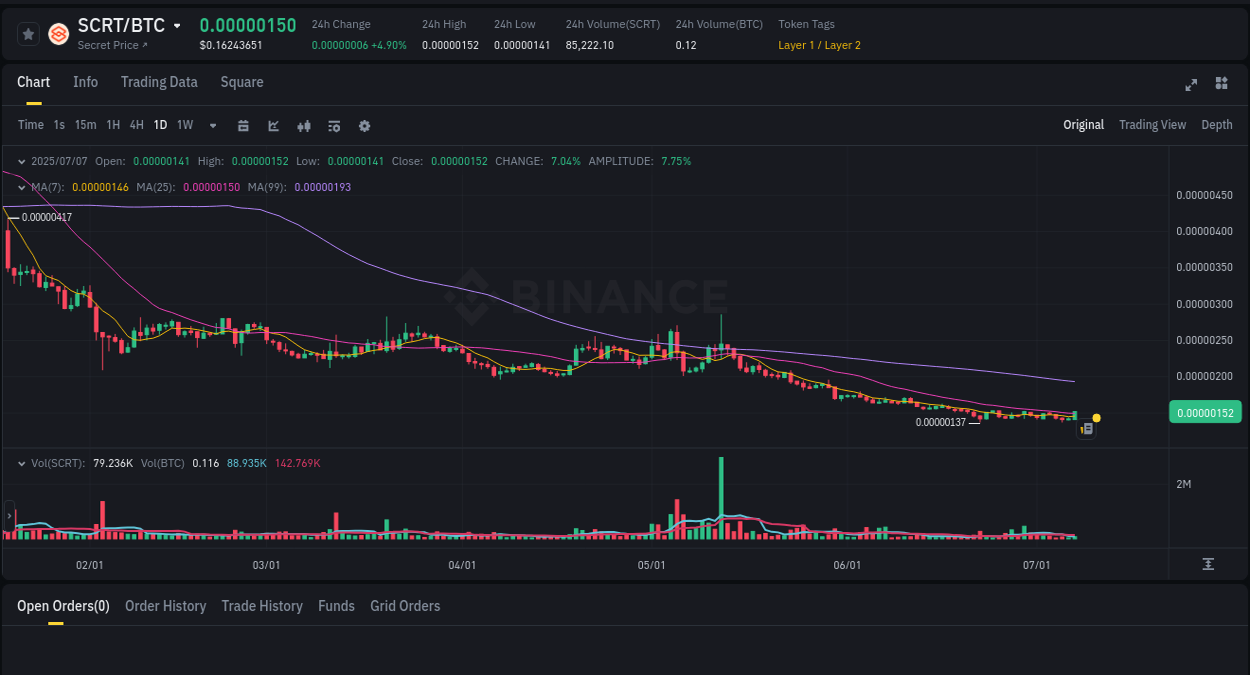Select the 1W candle interval
This screenshot has width=1250, height=675.
pyautogui.click(x=184, y=125)
